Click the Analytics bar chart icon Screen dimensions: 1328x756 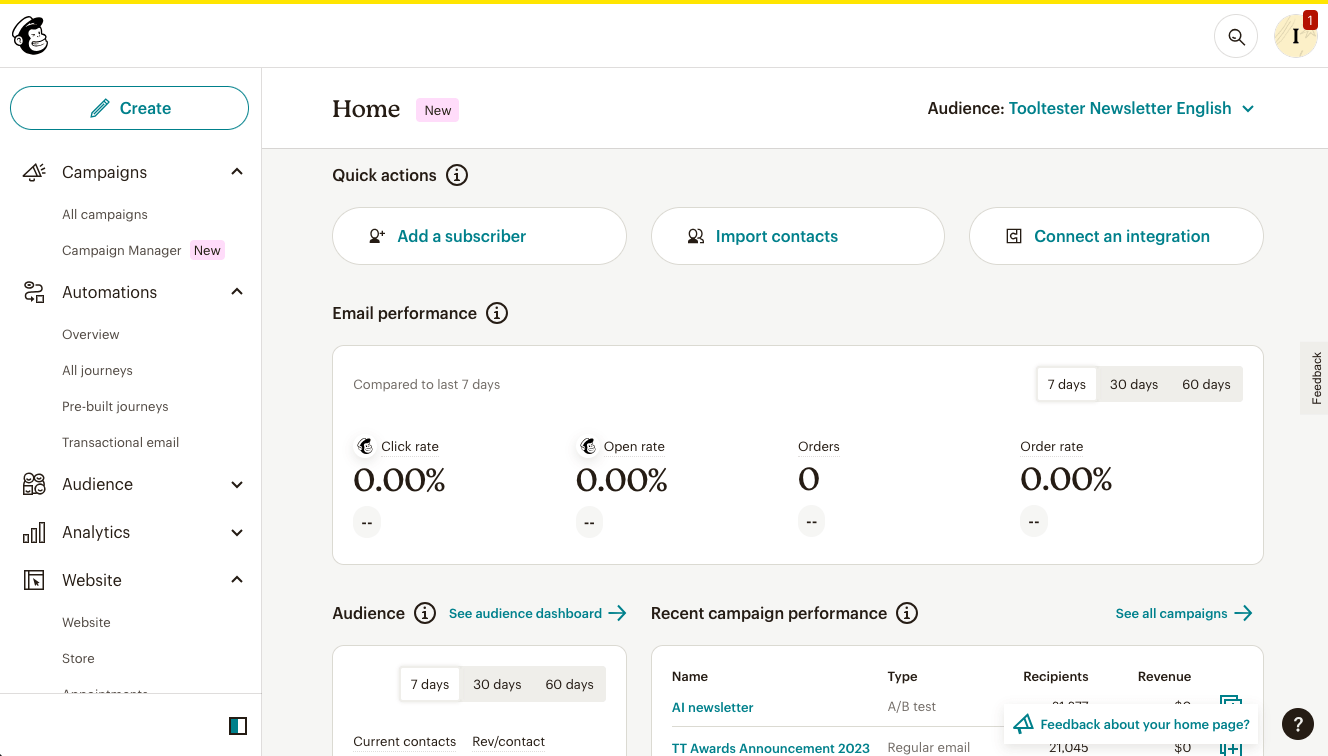(x=34, y=532)
